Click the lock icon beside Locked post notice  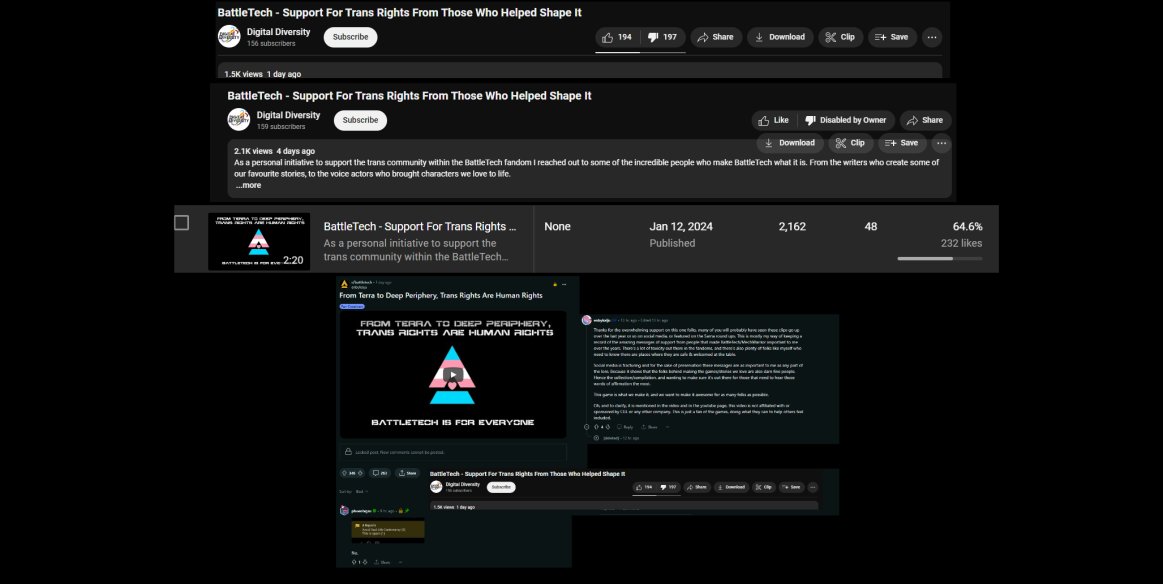(348, 451)
